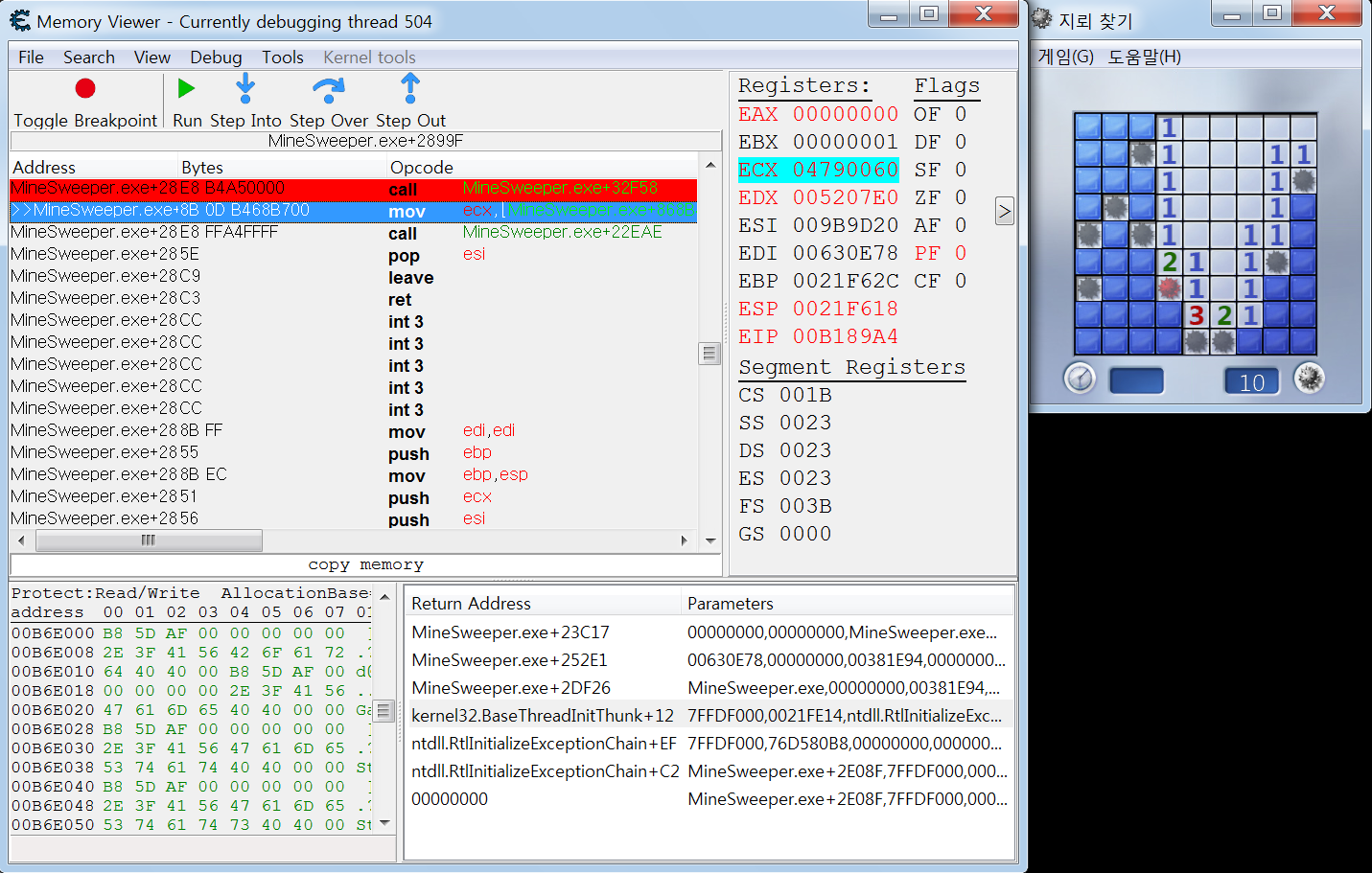This screenshot has width=1372, height=873.
Task: Click the disassembler vertical scrollbar thumb
Action: [709, 354]
